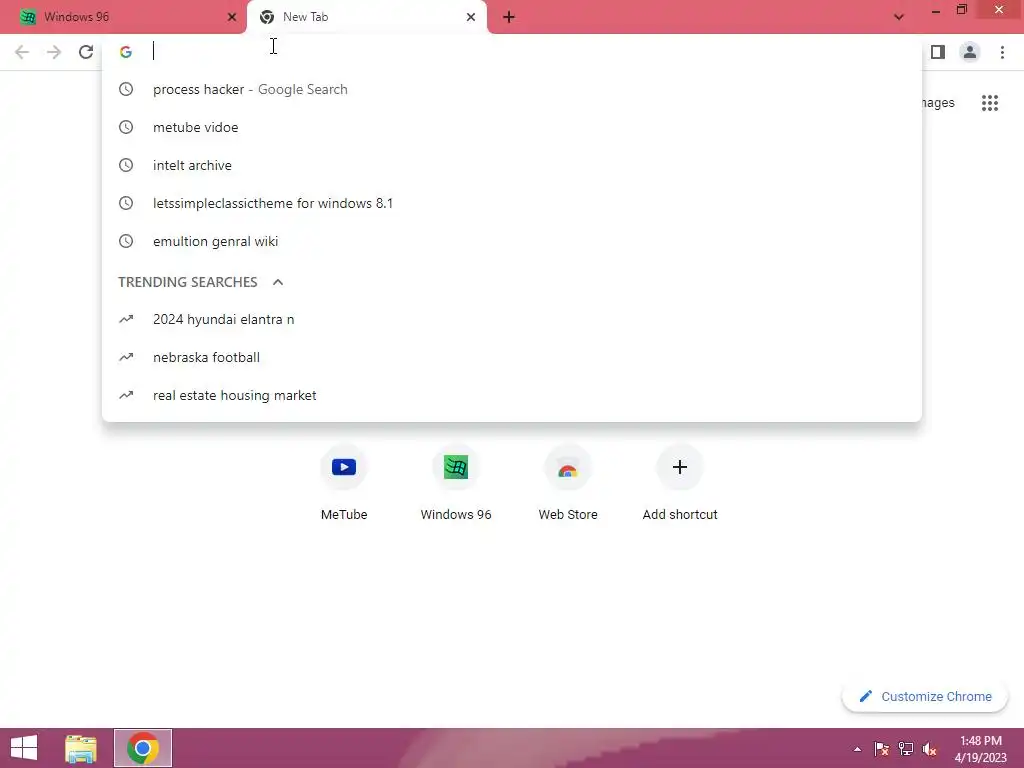Choose 'intelt archive' history suggestion

pos(511,165)
